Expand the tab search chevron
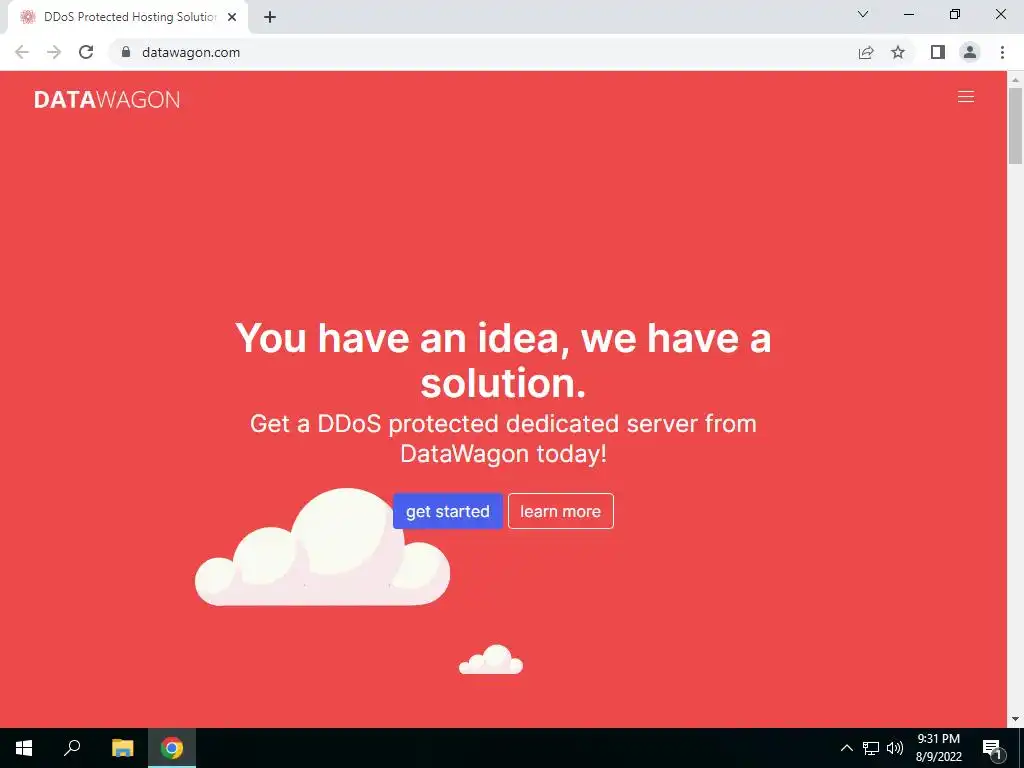Viewport: 1024px width, 768px height. point(863,14)
